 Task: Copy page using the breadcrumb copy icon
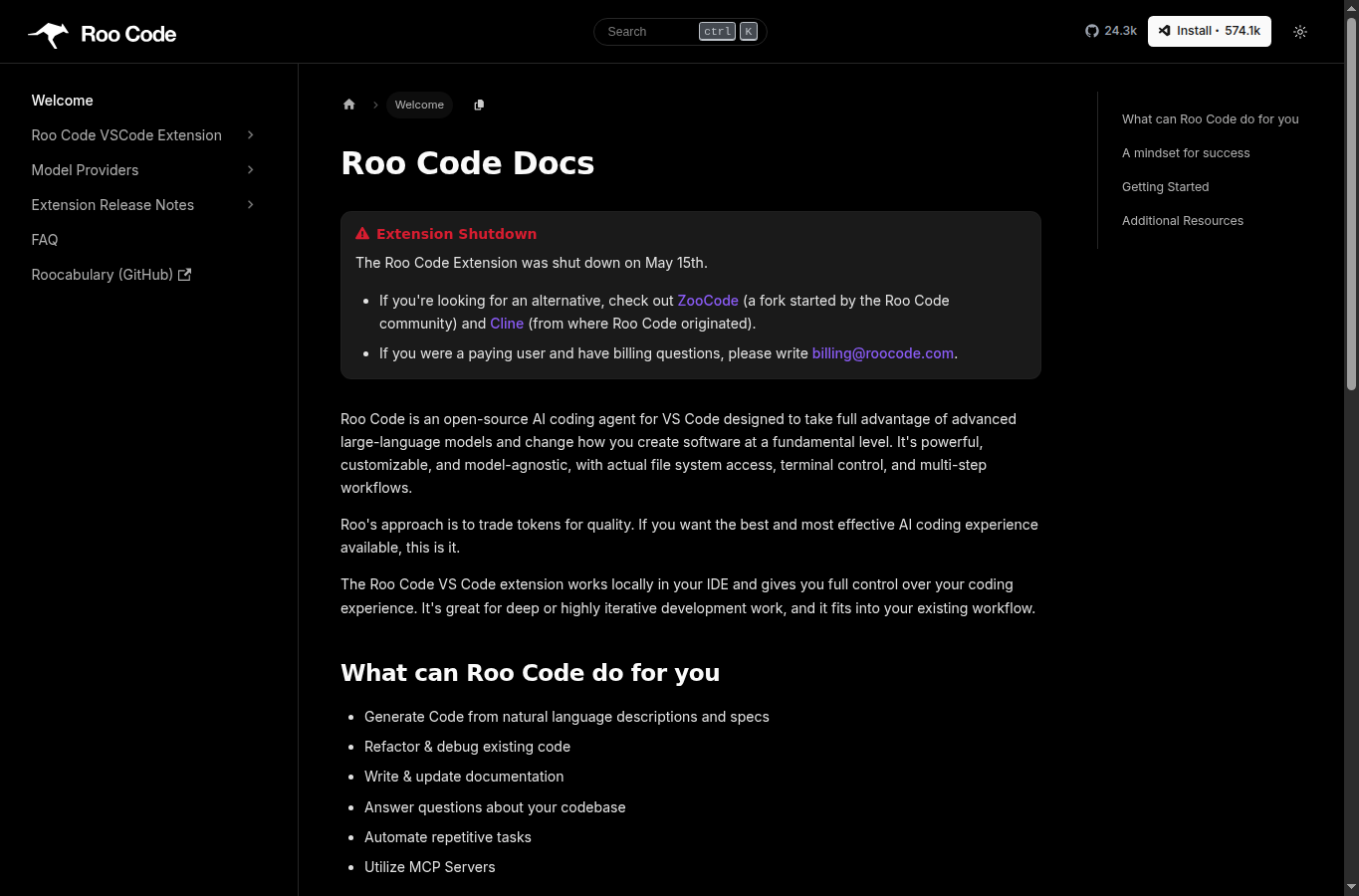[x=479, y=105]
